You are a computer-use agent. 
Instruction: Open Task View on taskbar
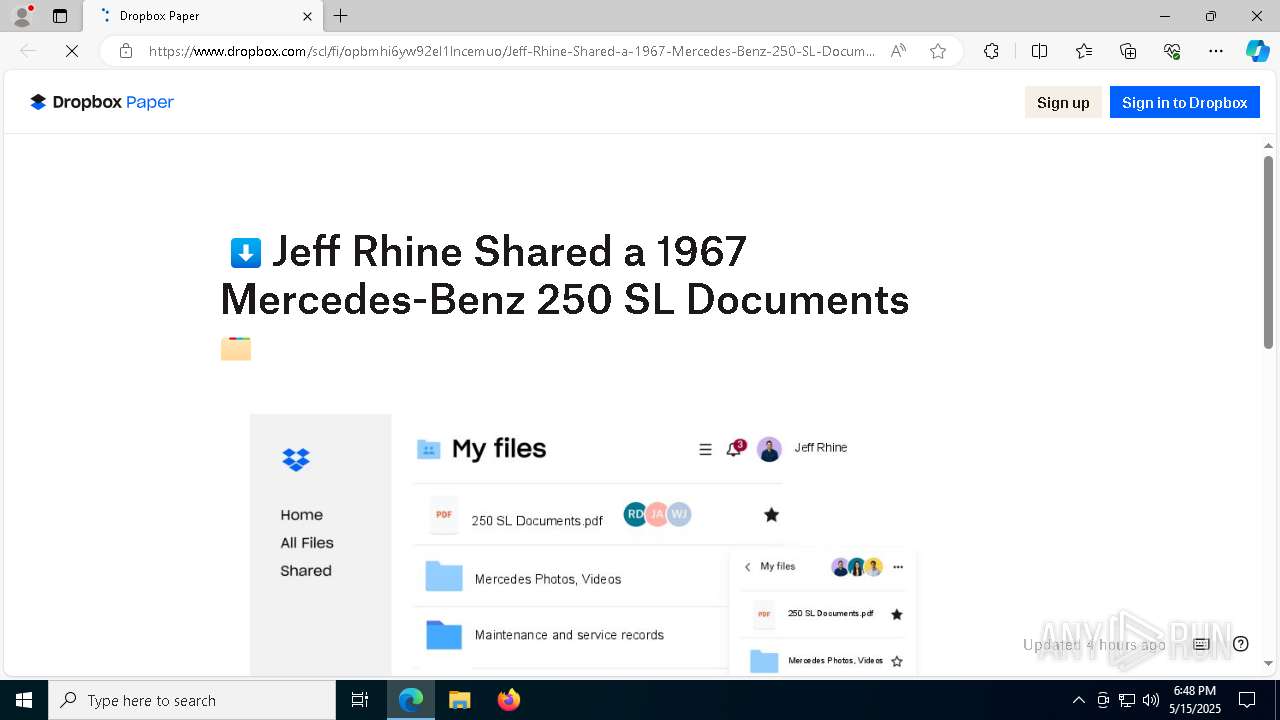click(x=360, y=700)
